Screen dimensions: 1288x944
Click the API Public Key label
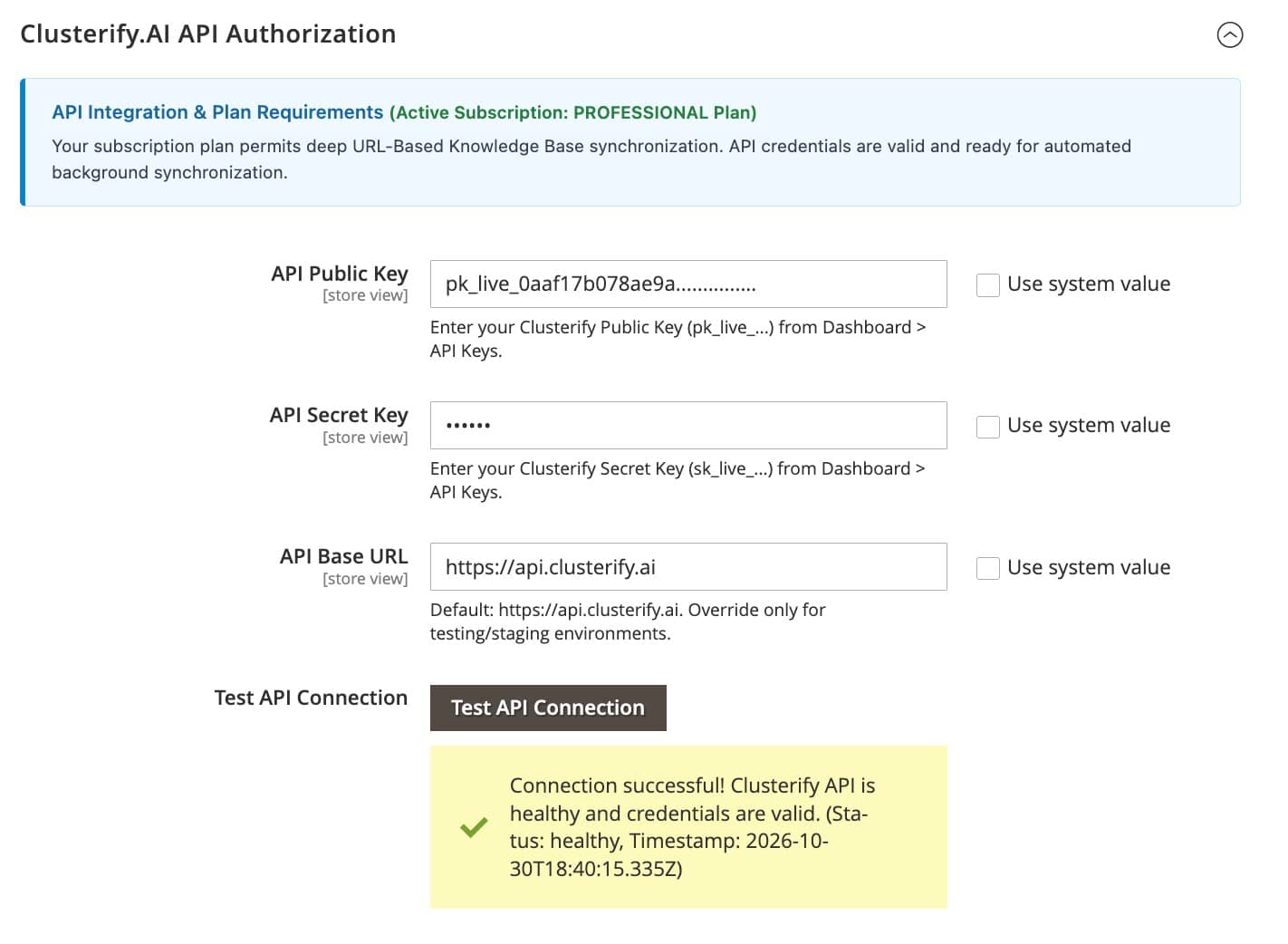click(340, 274)
